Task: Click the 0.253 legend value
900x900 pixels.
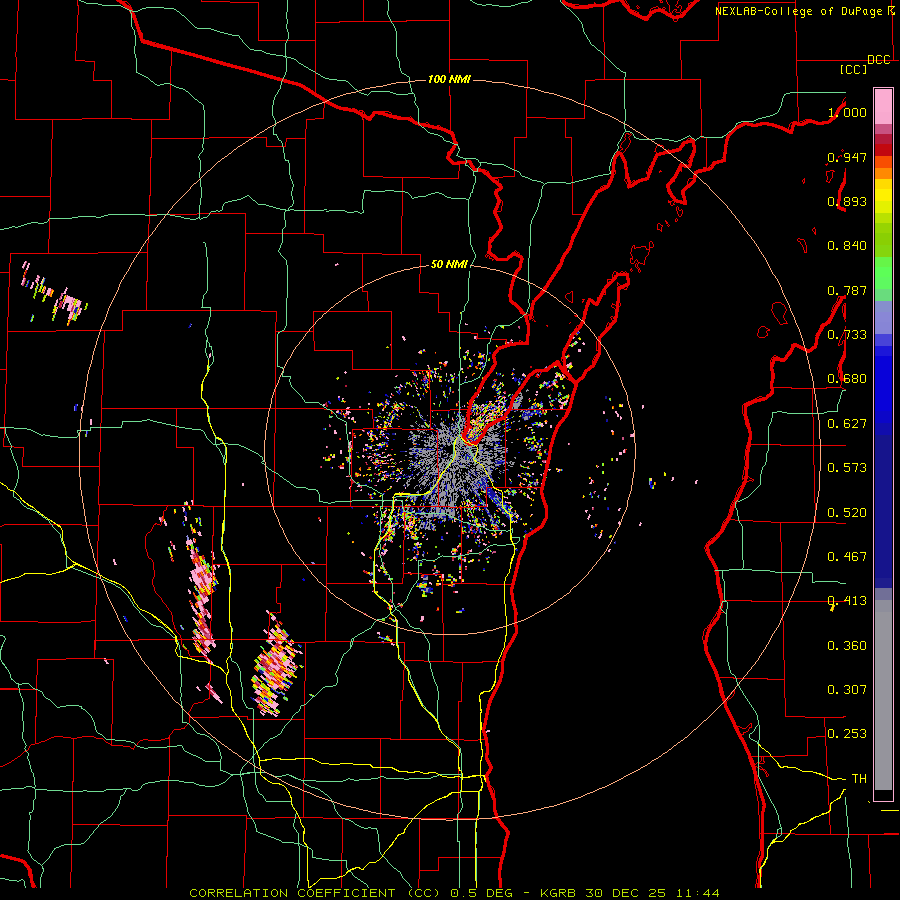Action: [847, 734]
